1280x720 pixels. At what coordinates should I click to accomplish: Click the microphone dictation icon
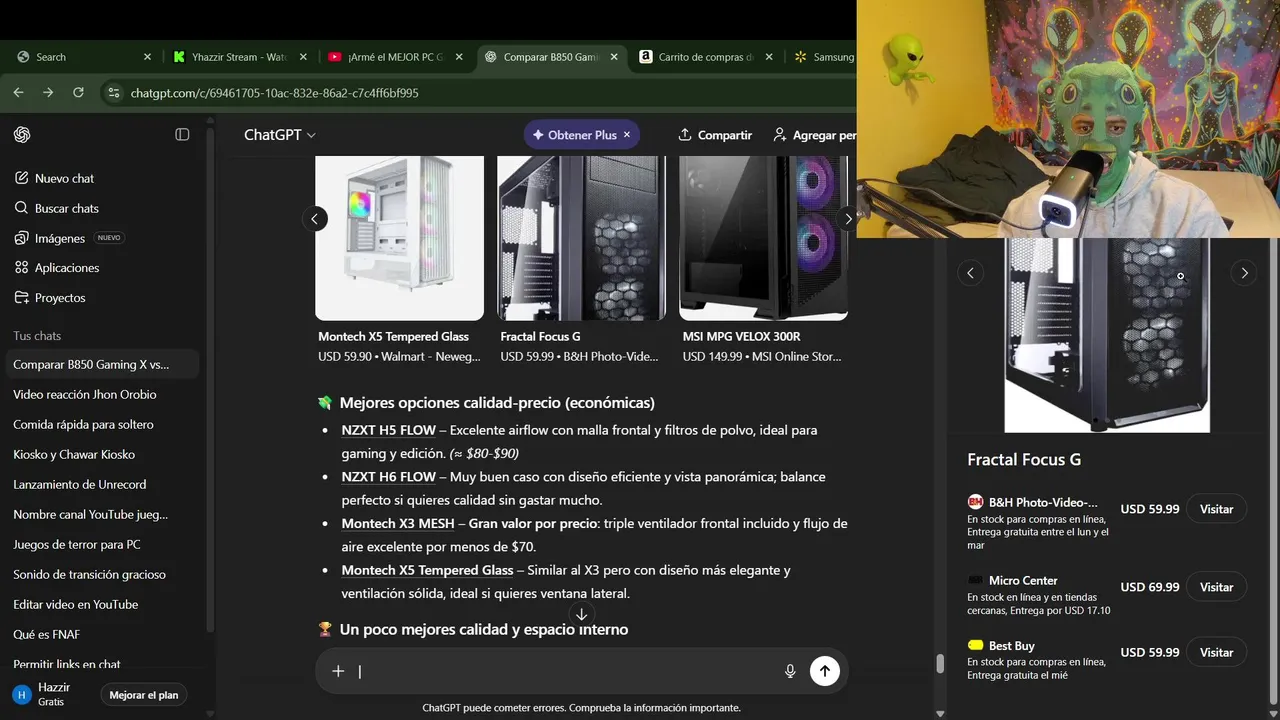coord(790,671)
